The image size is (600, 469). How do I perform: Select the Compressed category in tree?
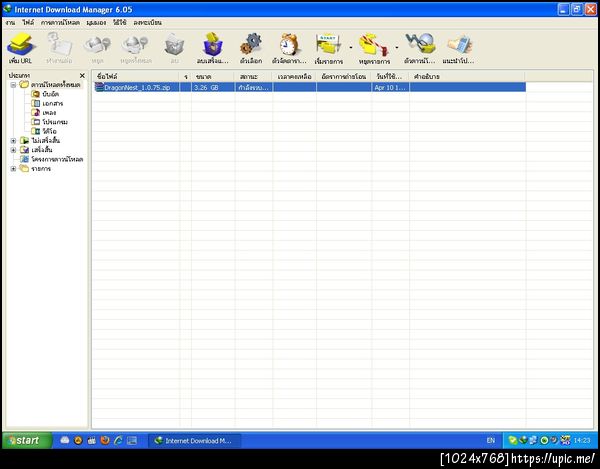pos(45,94)
